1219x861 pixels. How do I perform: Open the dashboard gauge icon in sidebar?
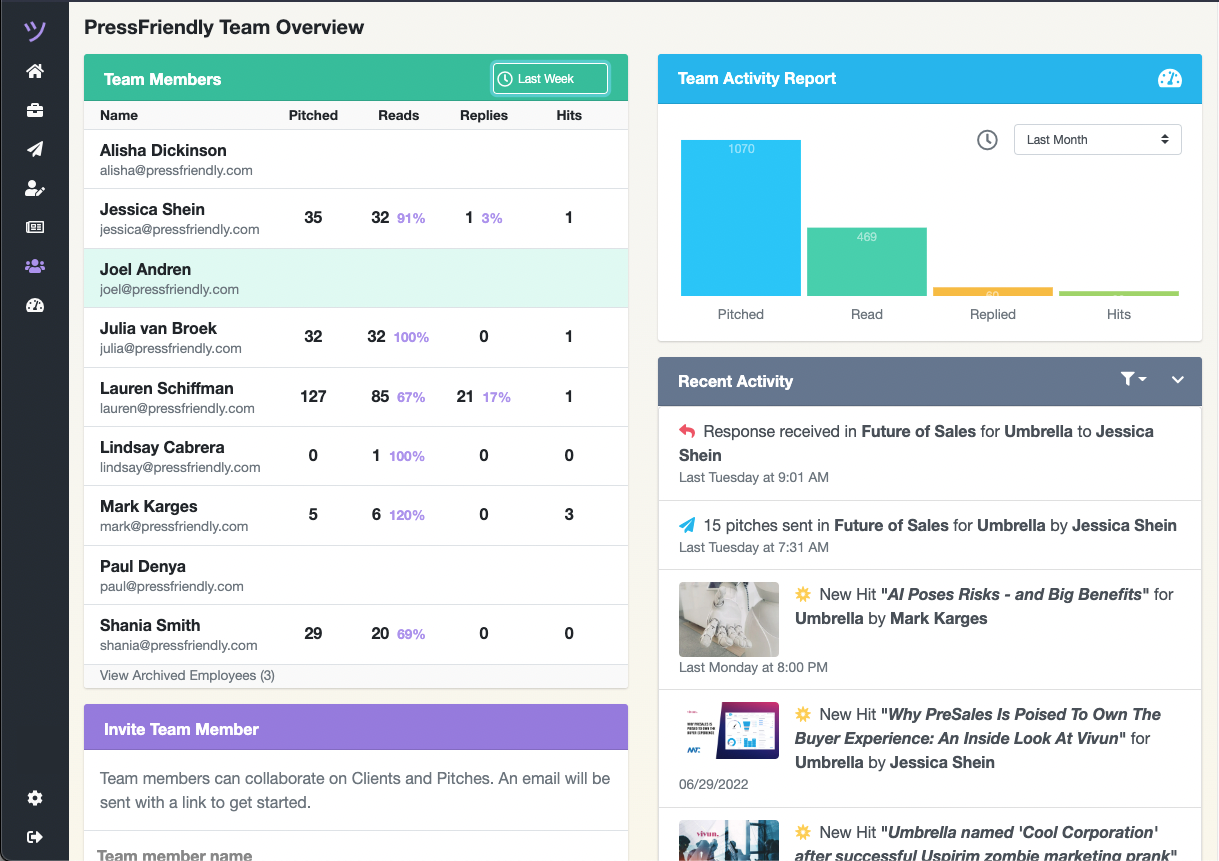(34, 305)
